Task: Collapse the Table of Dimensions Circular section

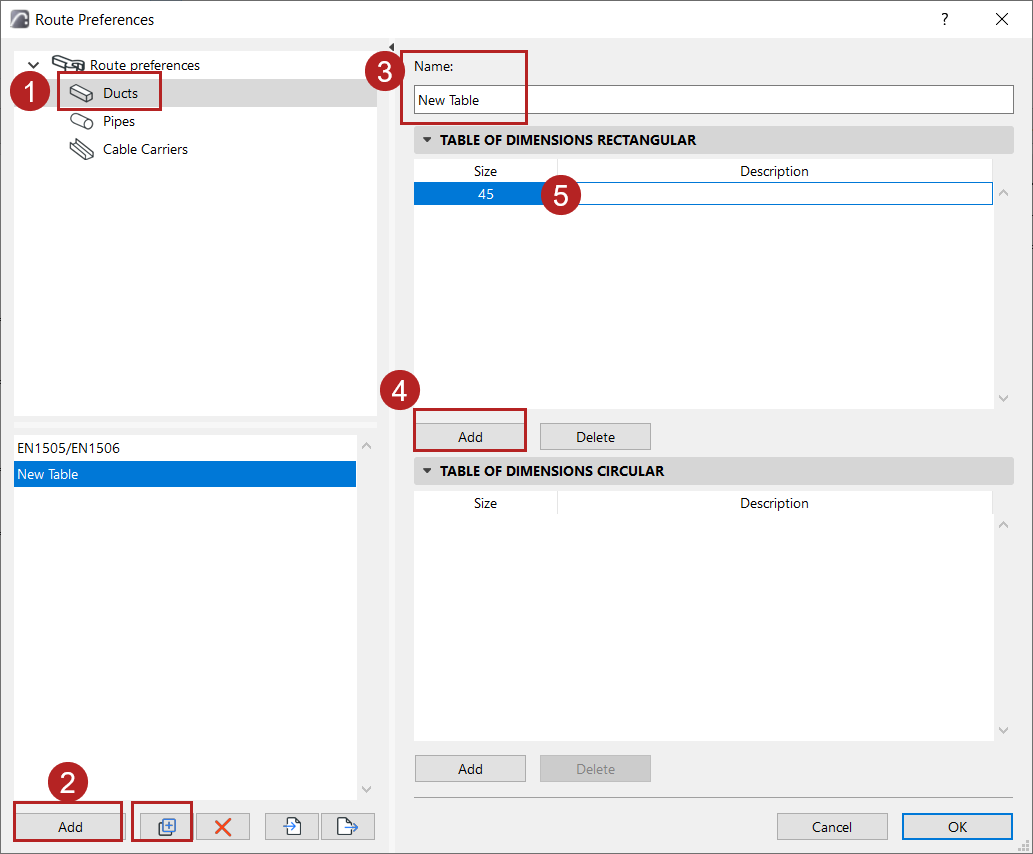Action: click(x=427, y=470)
